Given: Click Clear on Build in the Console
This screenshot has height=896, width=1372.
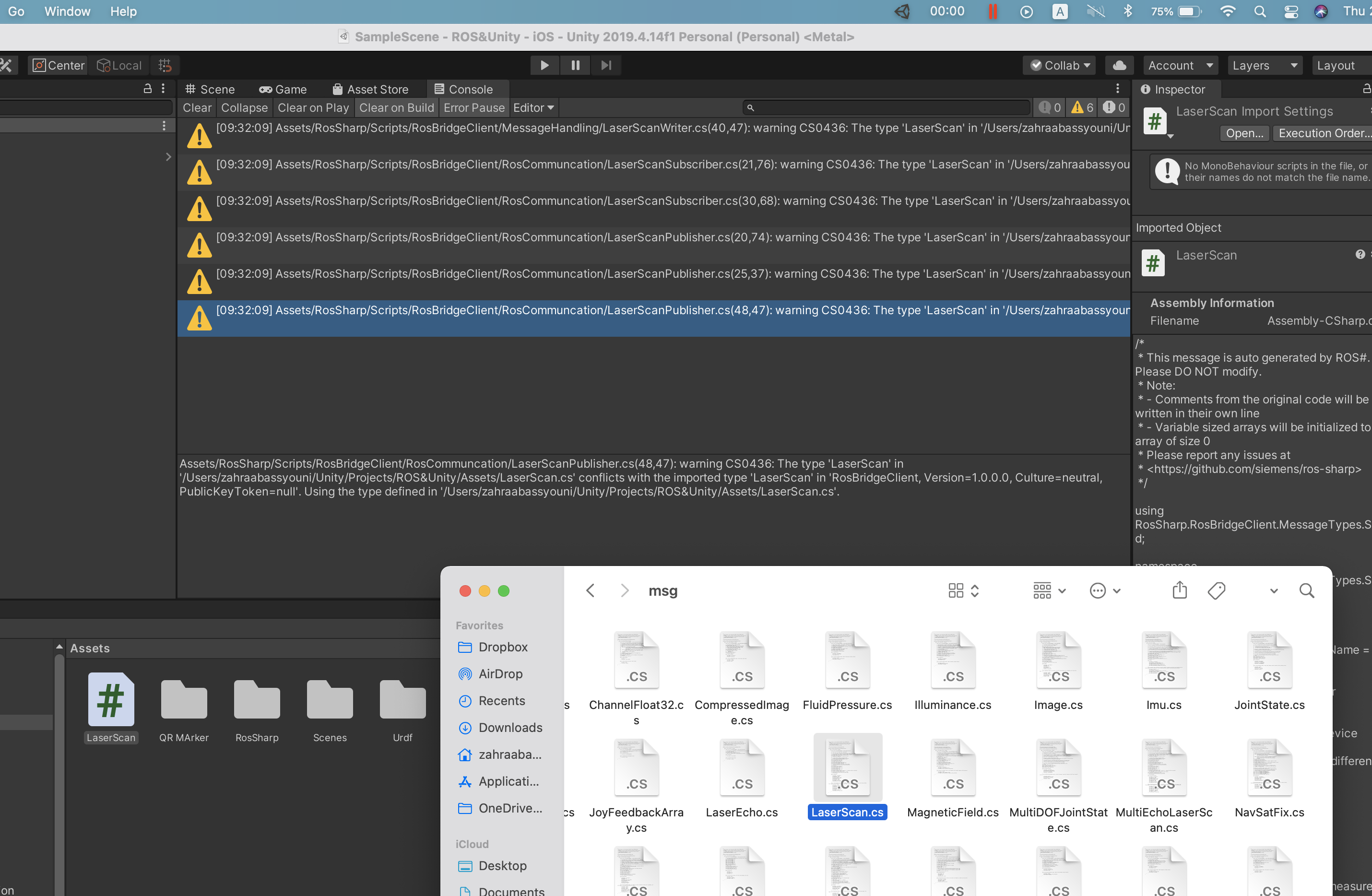Looking at the screenshot, I should click(x=396, y=107).
